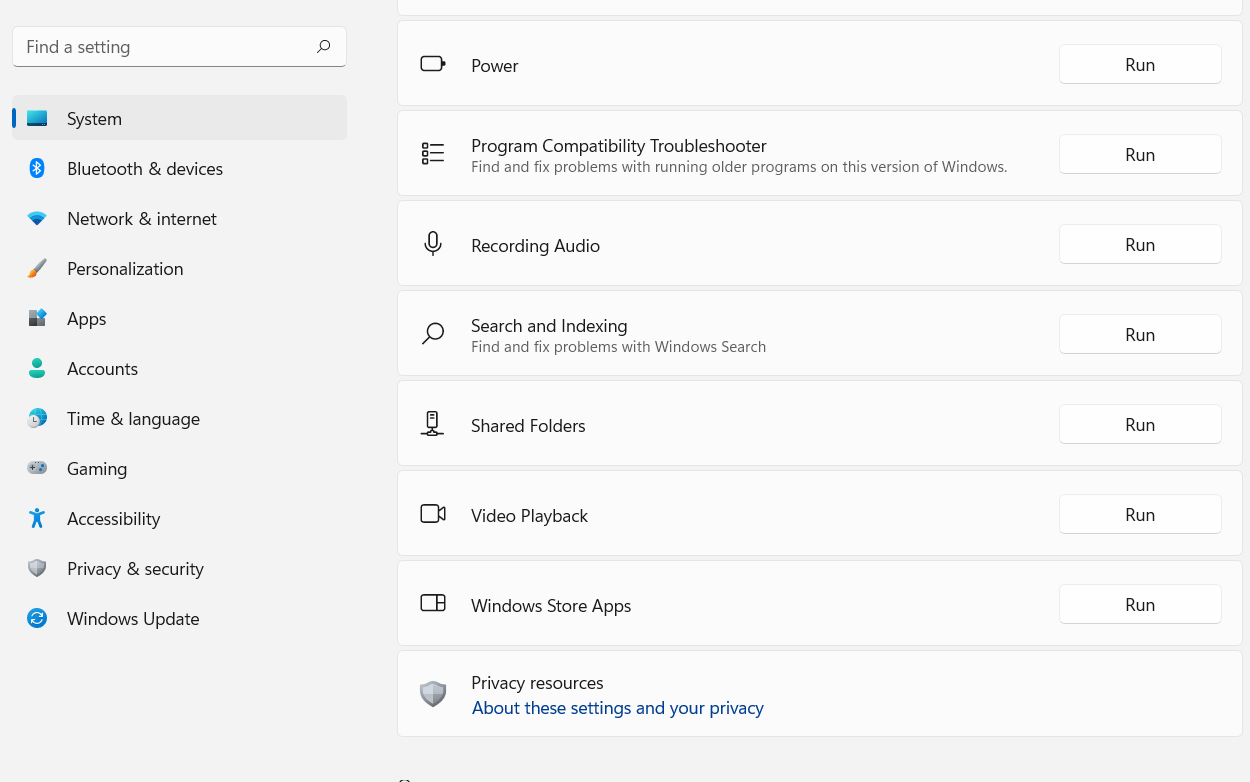The width and height of the screenshot is (1250, 782).
Task: Click the Recording Audio microphone icon
Action: tap(433, 243)
